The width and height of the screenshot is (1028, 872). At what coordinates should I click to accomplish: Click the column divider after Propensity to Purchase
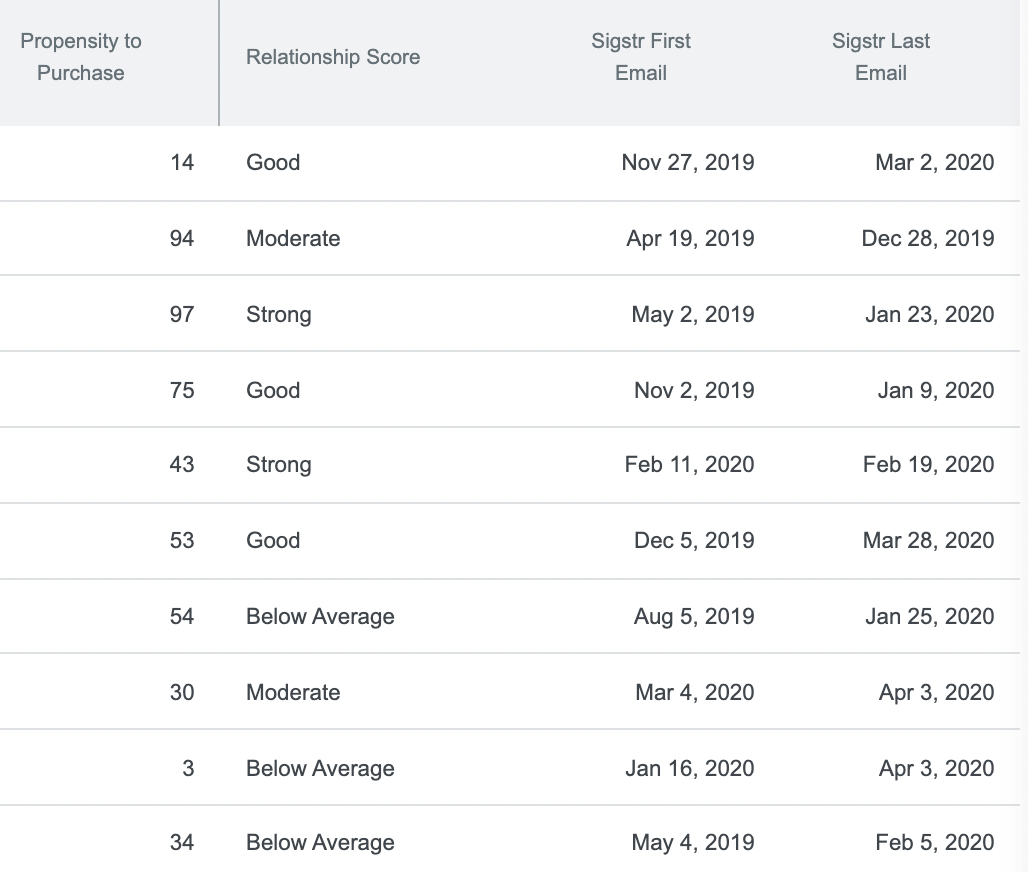pos(219,63)
